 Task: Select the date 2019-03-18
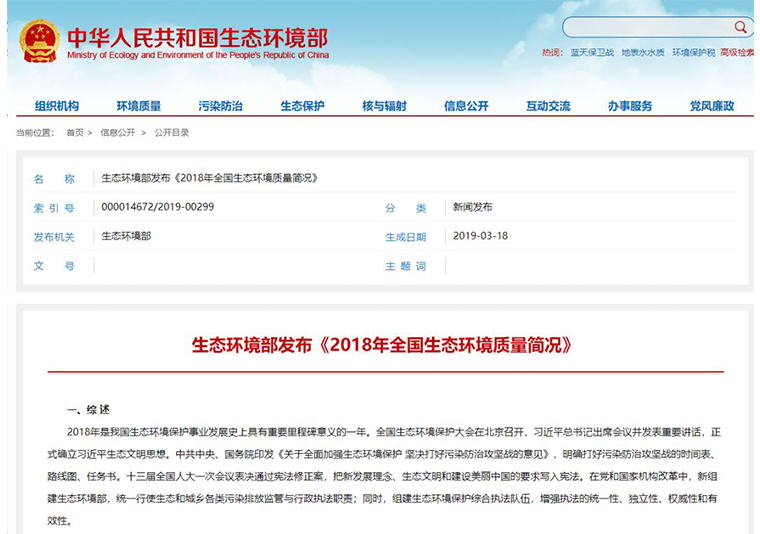(480, 236)
